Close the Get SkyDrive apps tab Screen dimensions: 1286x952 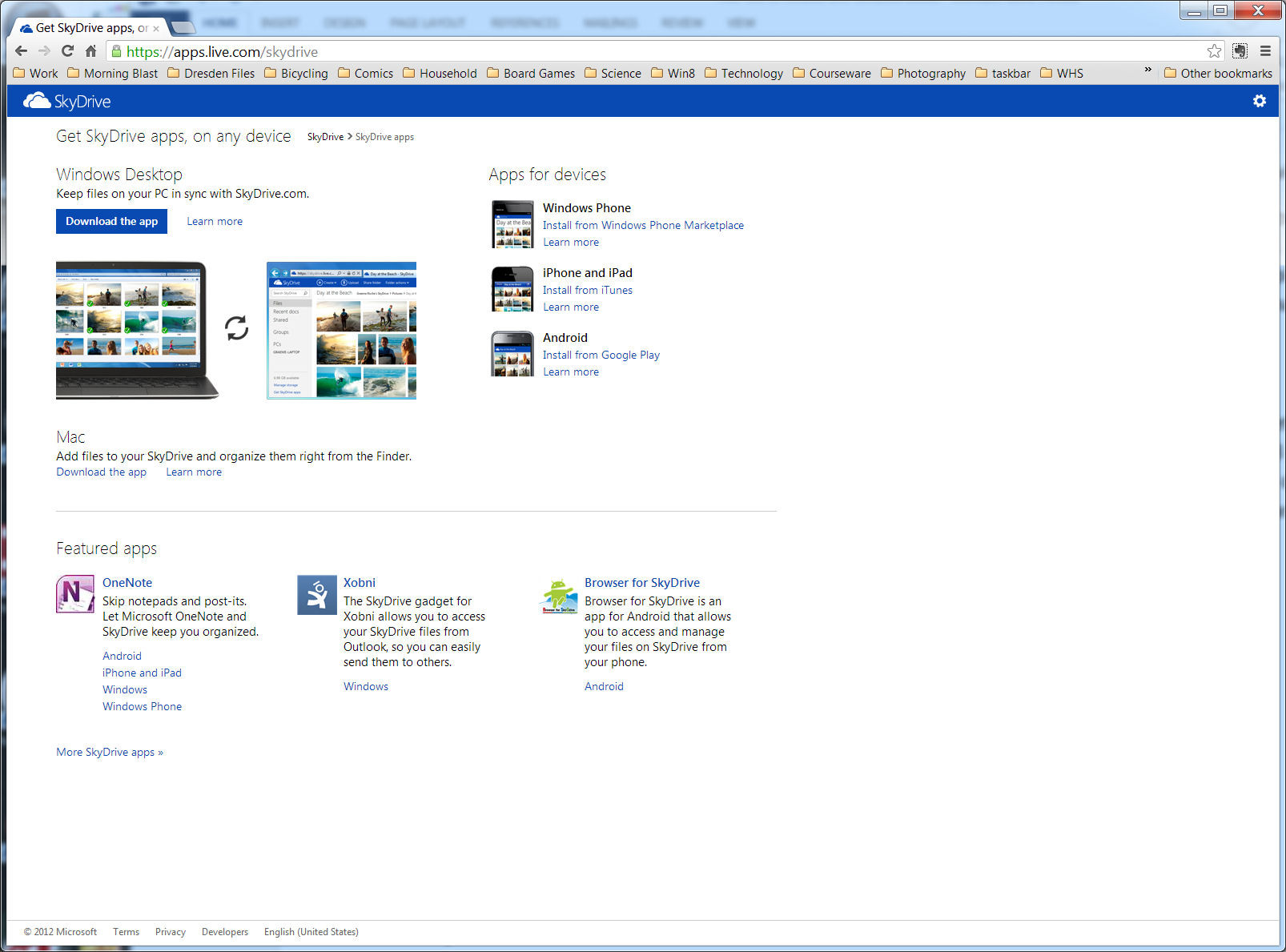(x=156, y=29)
